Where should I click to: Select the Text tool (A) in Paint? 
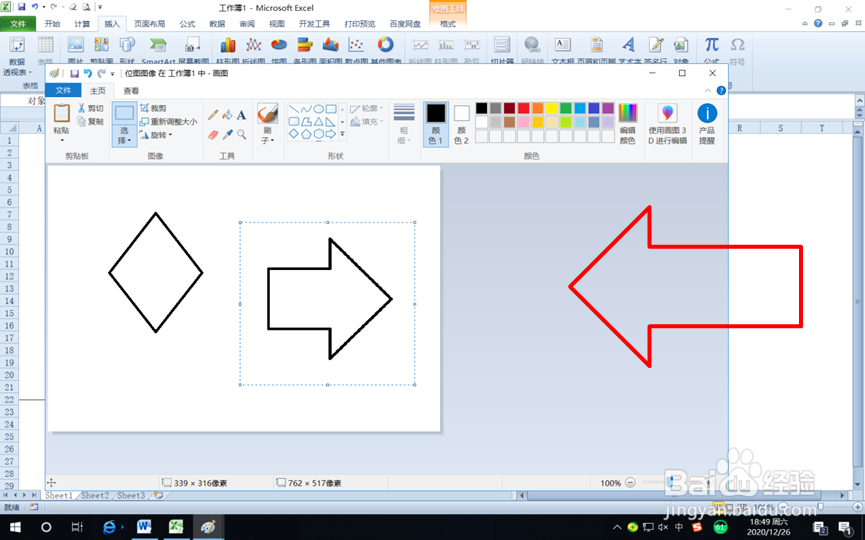(242, 115)
